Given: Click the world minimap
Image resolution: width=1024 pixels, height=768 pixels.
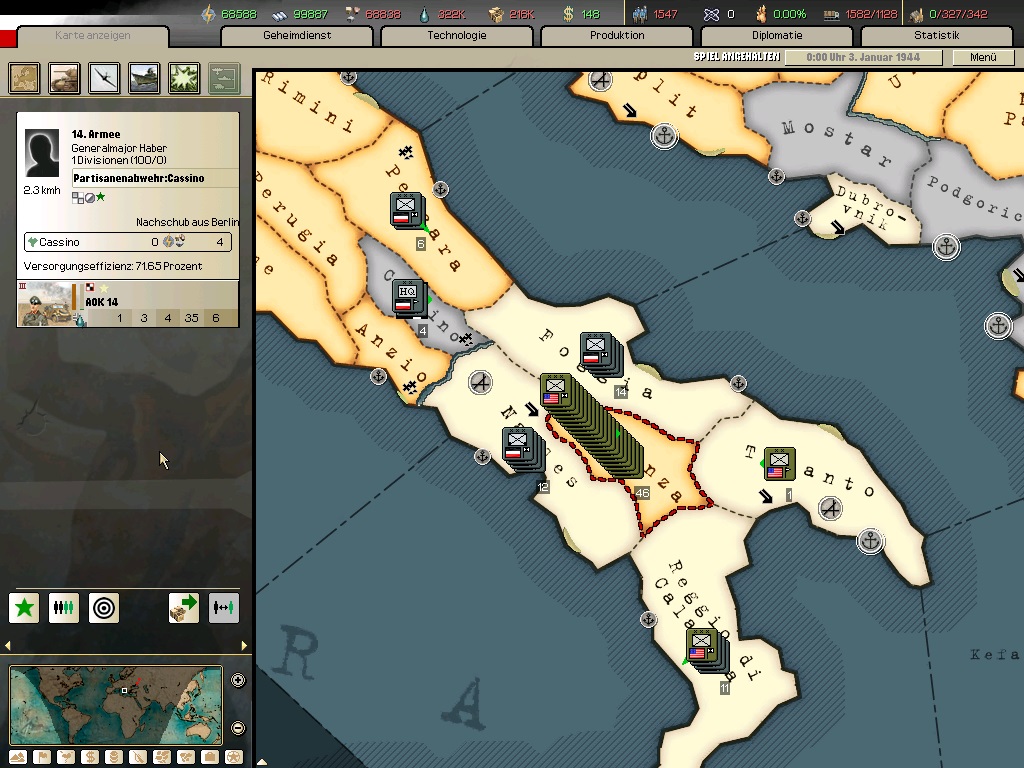Looking at the screenshot, I should point(116,705).
